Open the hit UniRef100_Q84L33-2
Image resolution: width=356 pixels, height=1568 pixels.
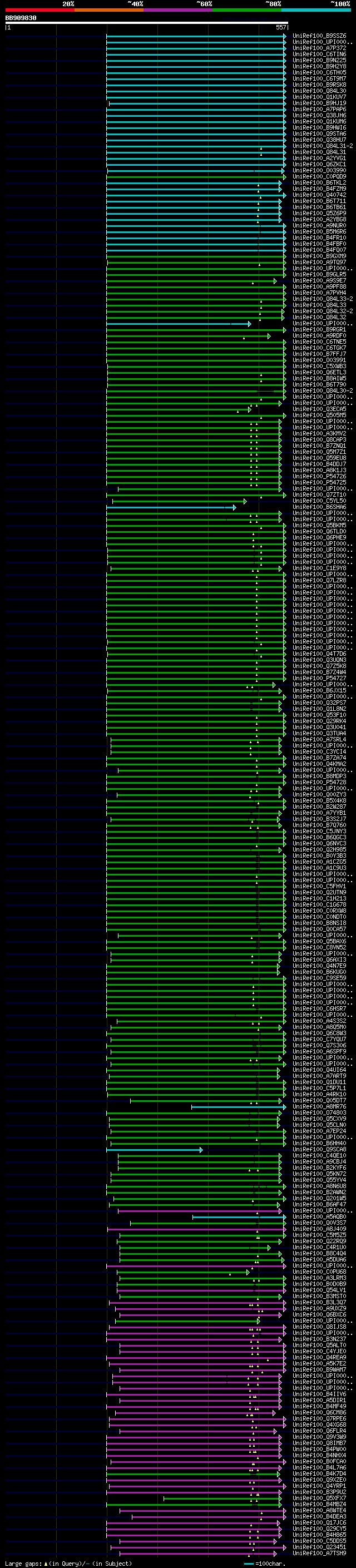click(x=323, y=299)
